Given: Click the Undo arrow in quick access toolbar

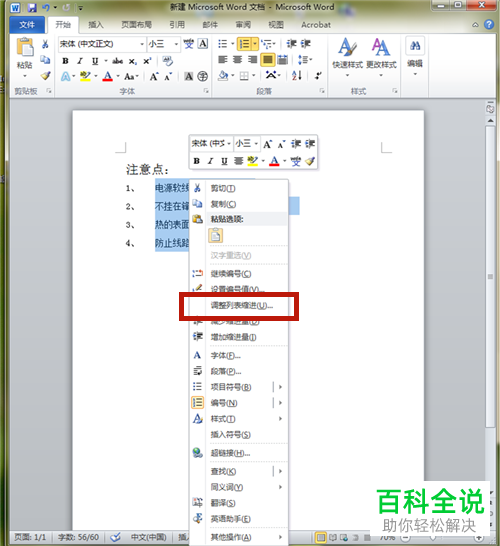Looking at the screenshot, I should 46,7.
